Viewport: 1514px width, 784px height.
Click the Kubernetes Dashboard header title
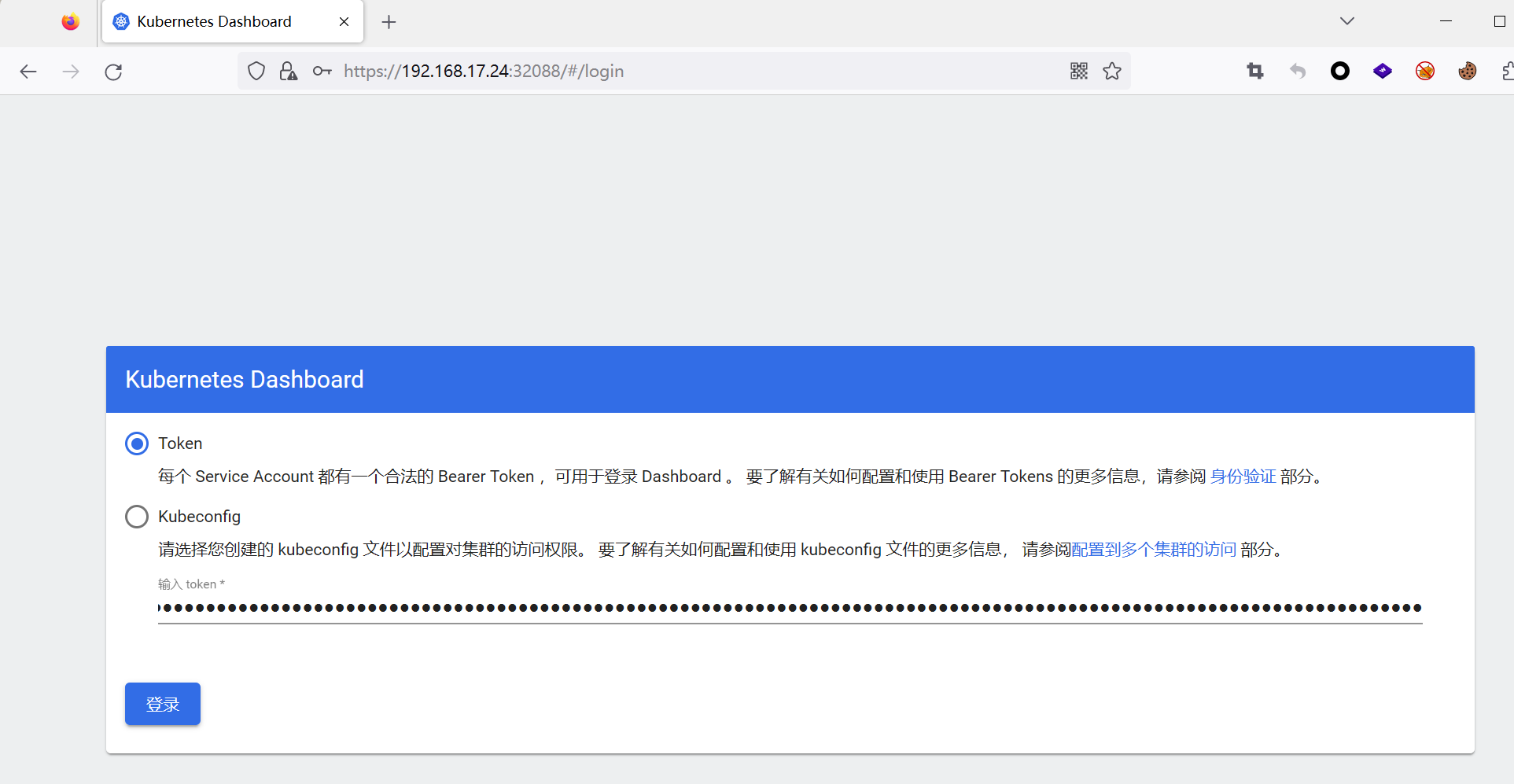tap(245, 380)
